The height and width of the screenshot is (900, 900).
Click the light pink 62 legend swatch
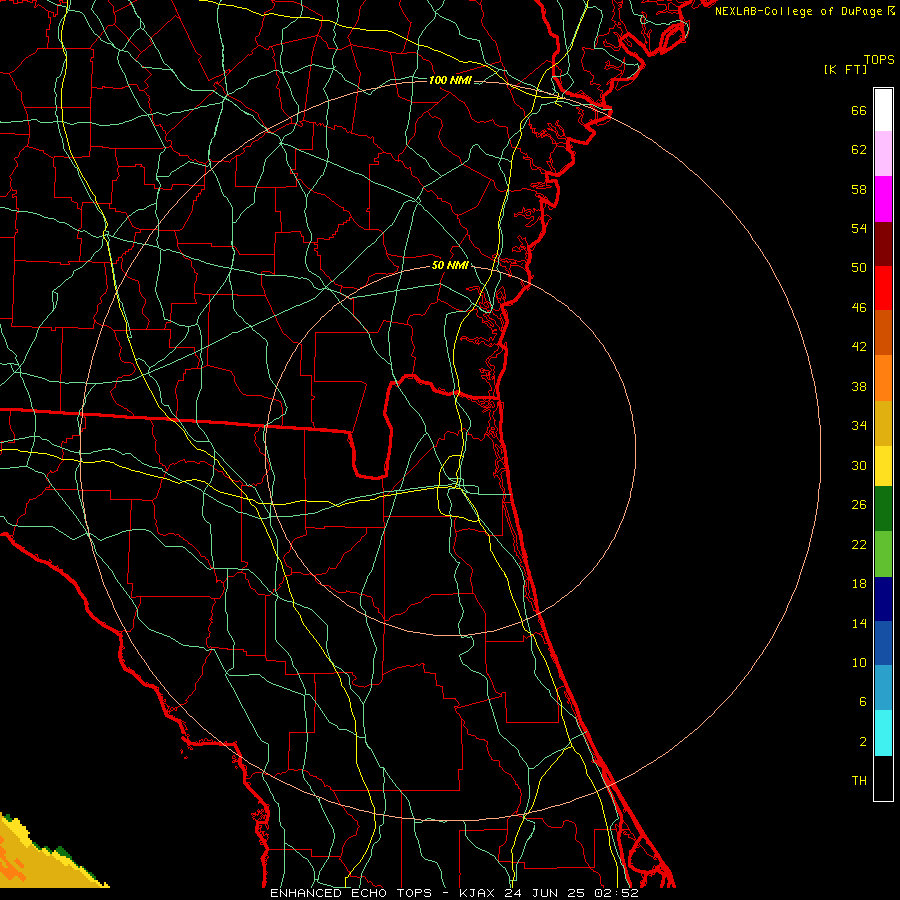883,154
